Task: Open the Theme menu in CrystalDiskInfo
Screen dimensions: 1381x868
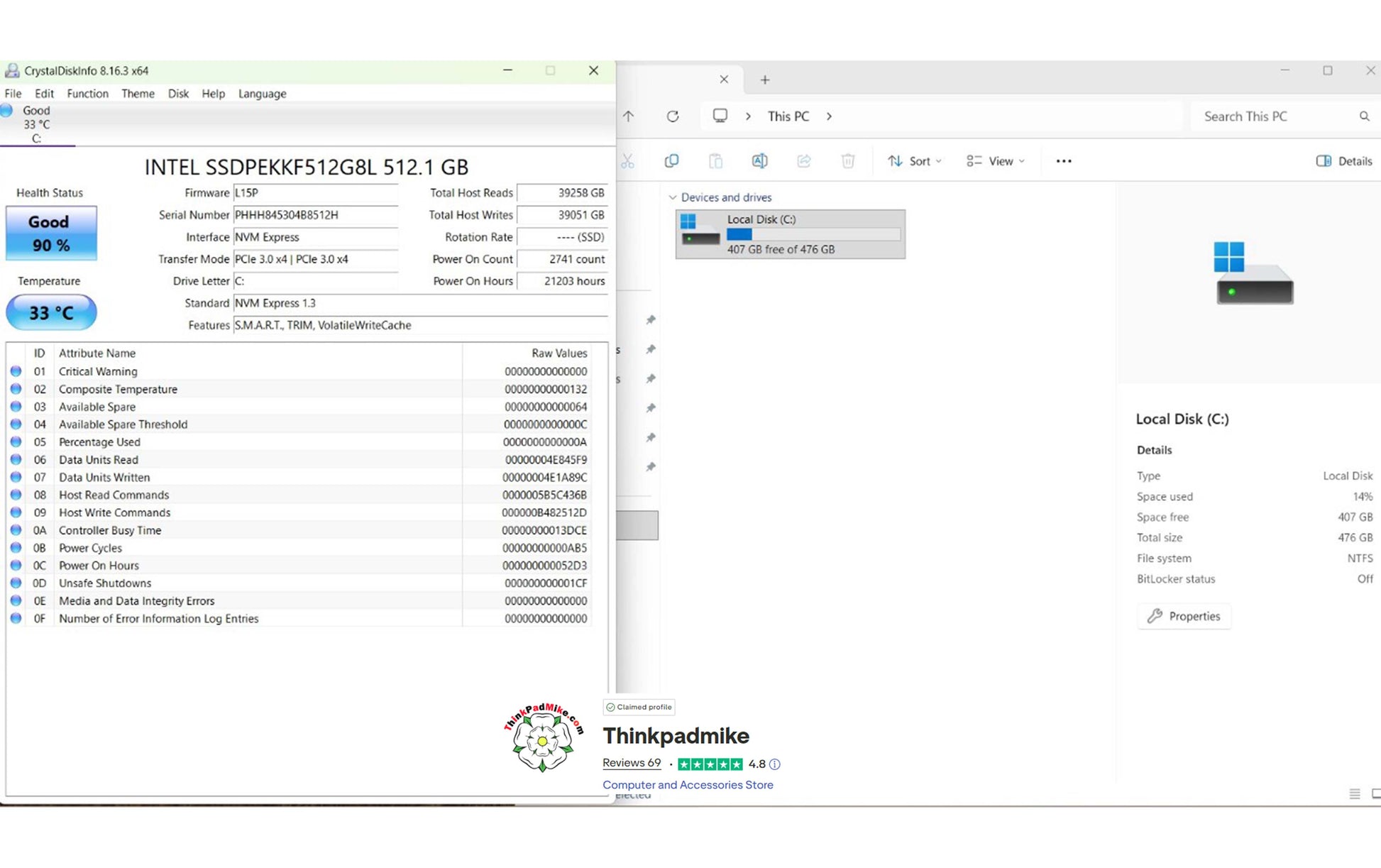Action: [138, 94]
